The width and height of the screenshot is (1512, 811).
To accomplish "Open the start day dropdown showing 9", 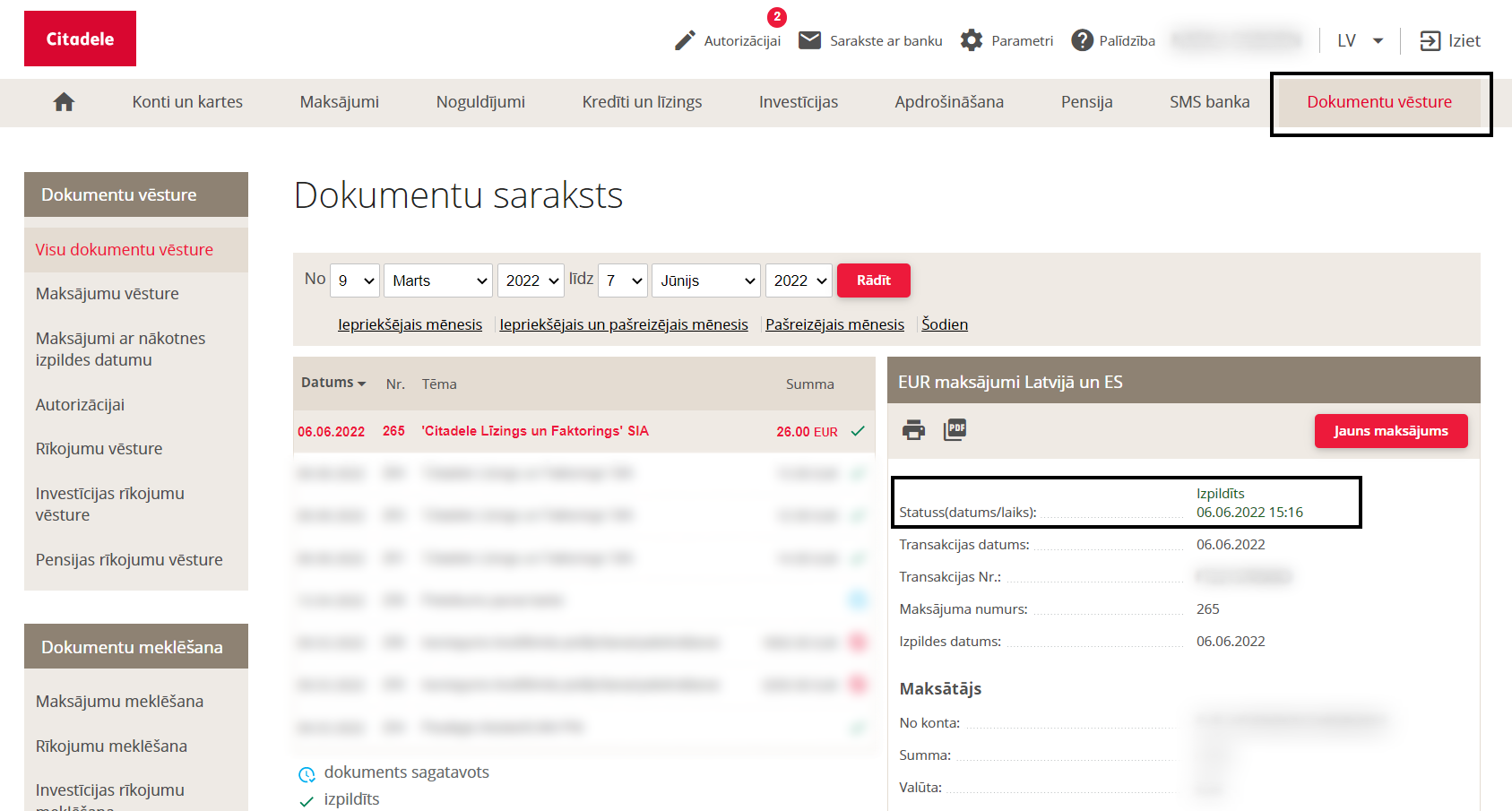I will (x=355, y=280).
